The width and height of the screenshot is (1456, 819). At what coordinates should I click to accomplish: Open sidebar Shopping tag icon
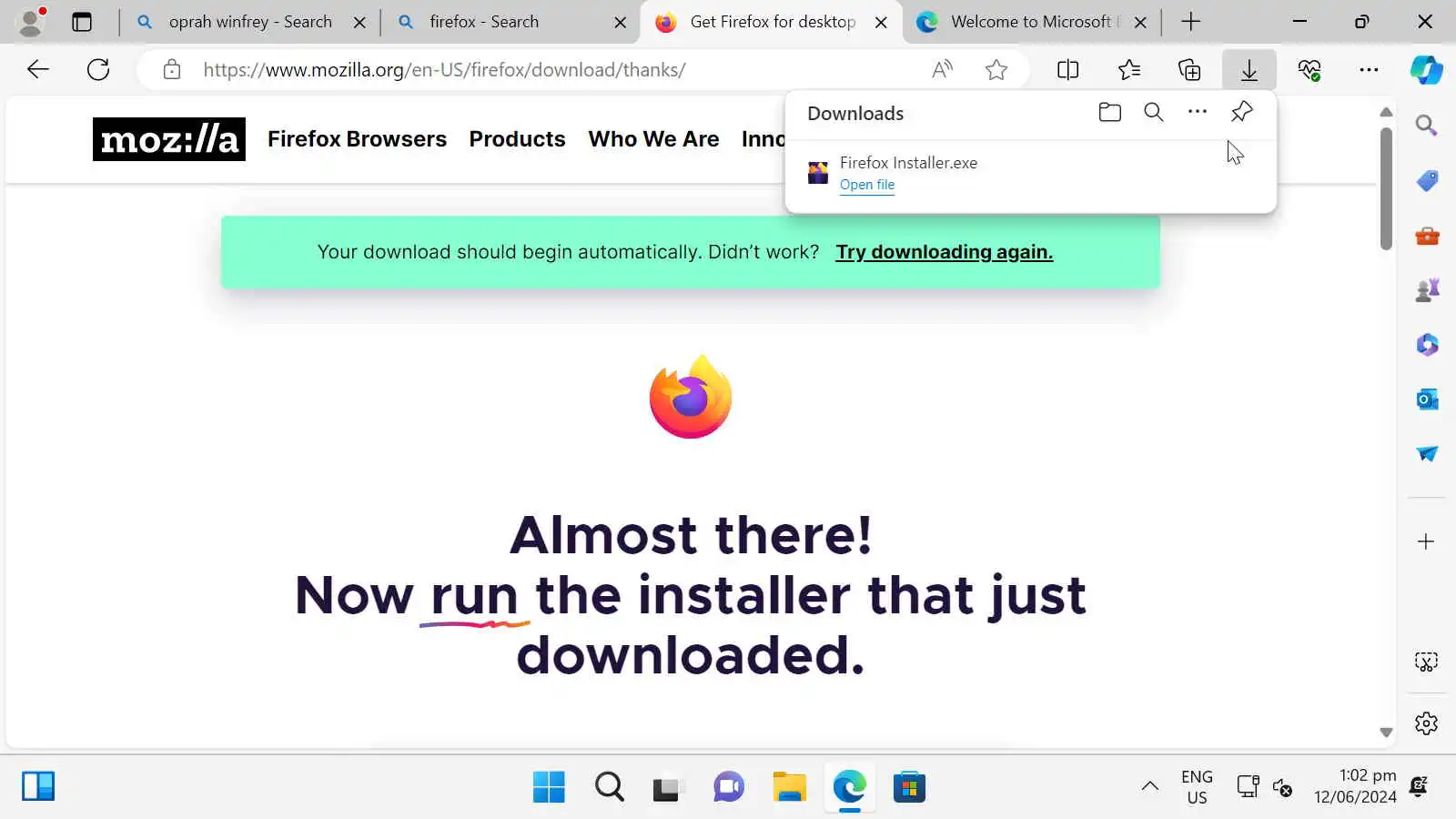1427,180
